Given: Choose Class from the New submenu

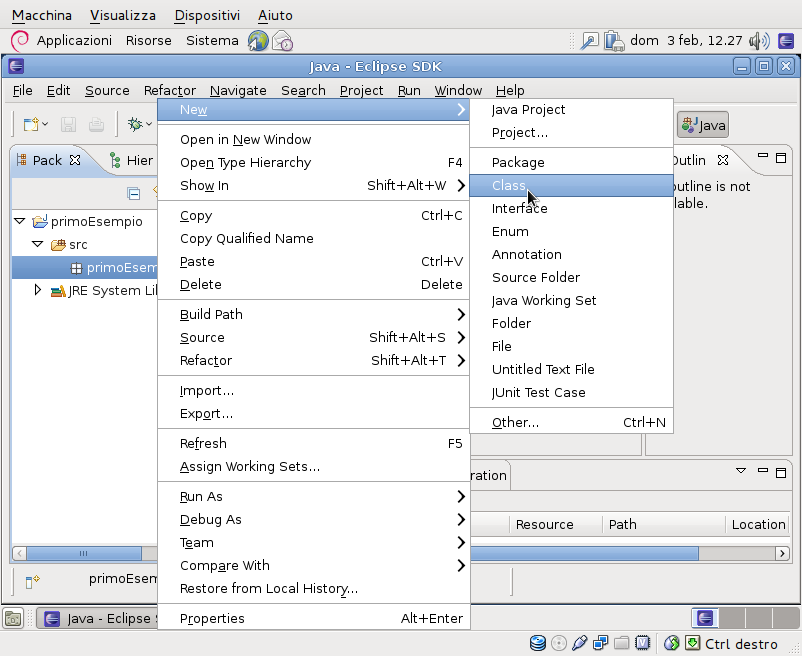Looking at the screenshot, I should click(571, 185).
